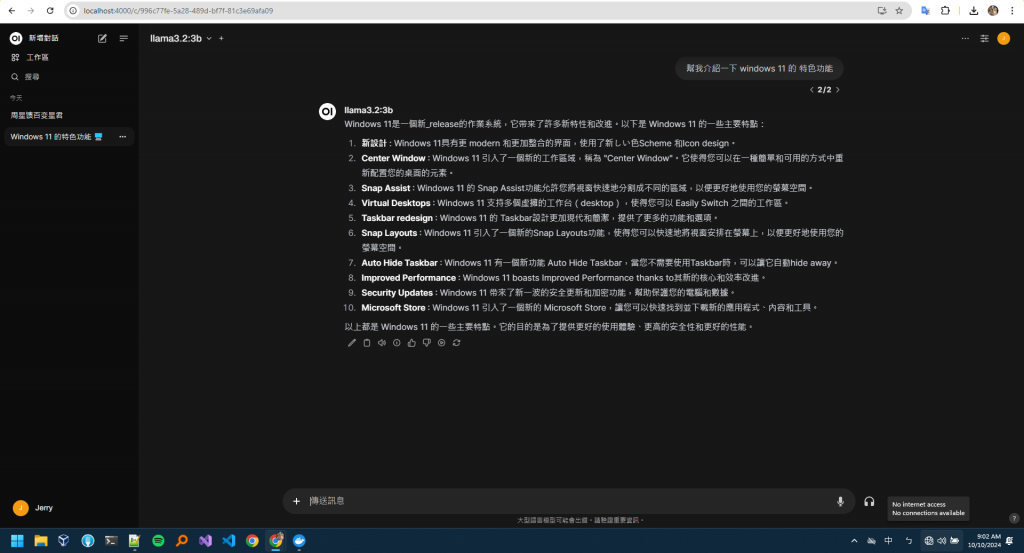
Task: Click the plus button in message box
Action: pyautogui.click(x=296, y=501)
